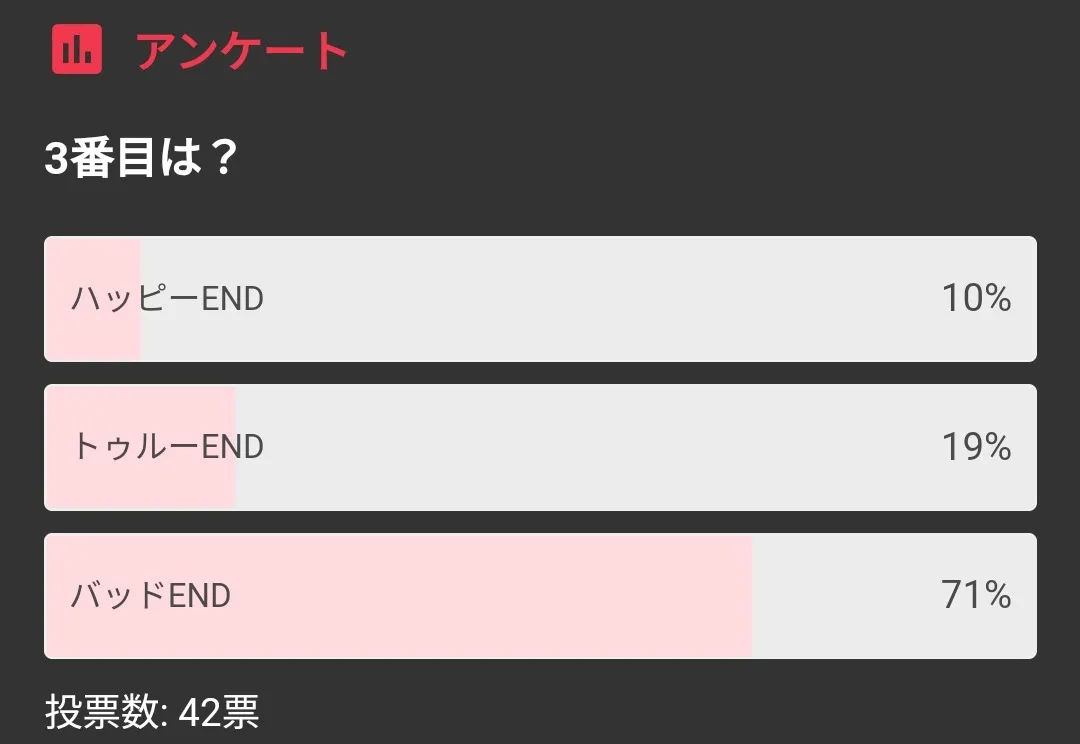Click the word END in トゥルーEND
This screenshot has height=744, width=1080.
click(232, 446)
